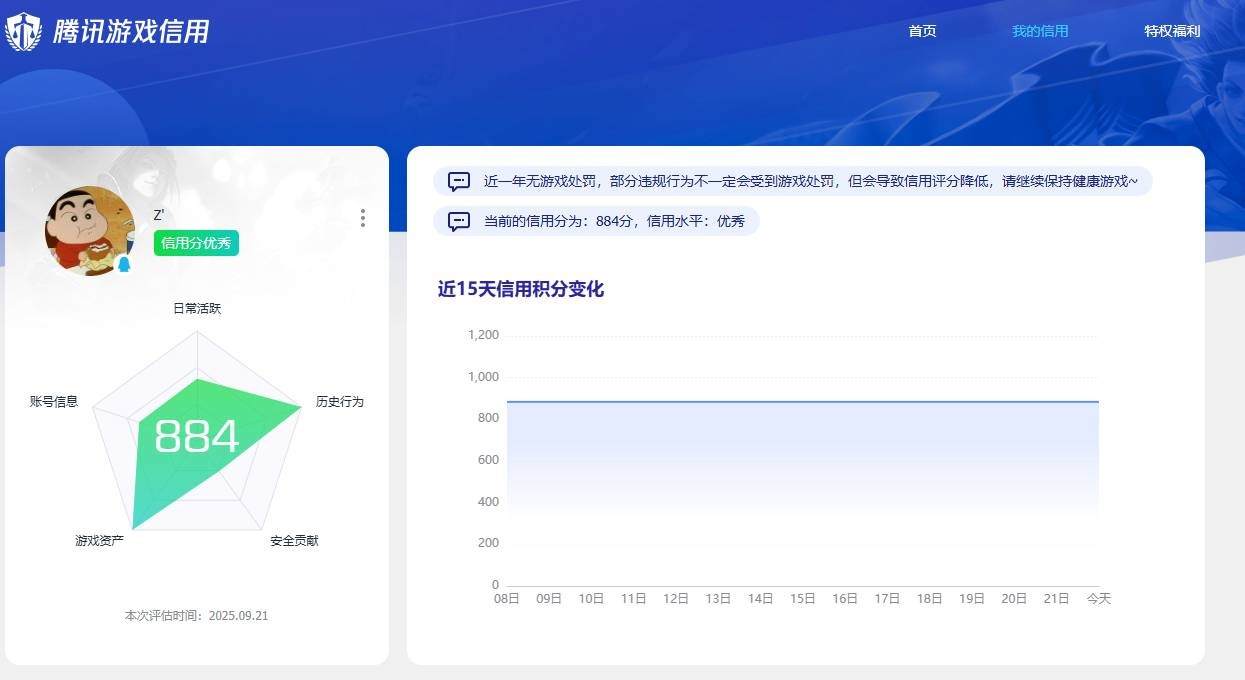Click the chat icon beside 当前的信用分 notice
The image size is (1245, 680).
(x=459, y=222)
